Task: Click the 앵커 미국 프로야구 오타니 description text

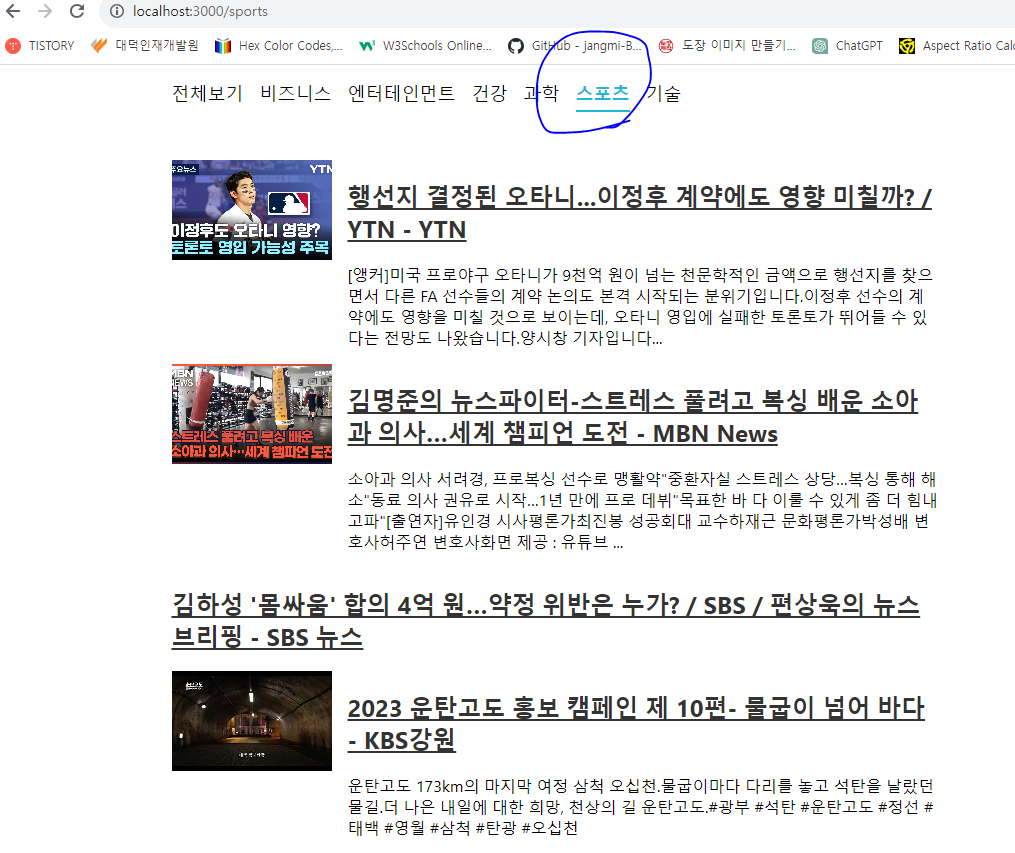Action: pyautogui.click(x=640, y=307)
